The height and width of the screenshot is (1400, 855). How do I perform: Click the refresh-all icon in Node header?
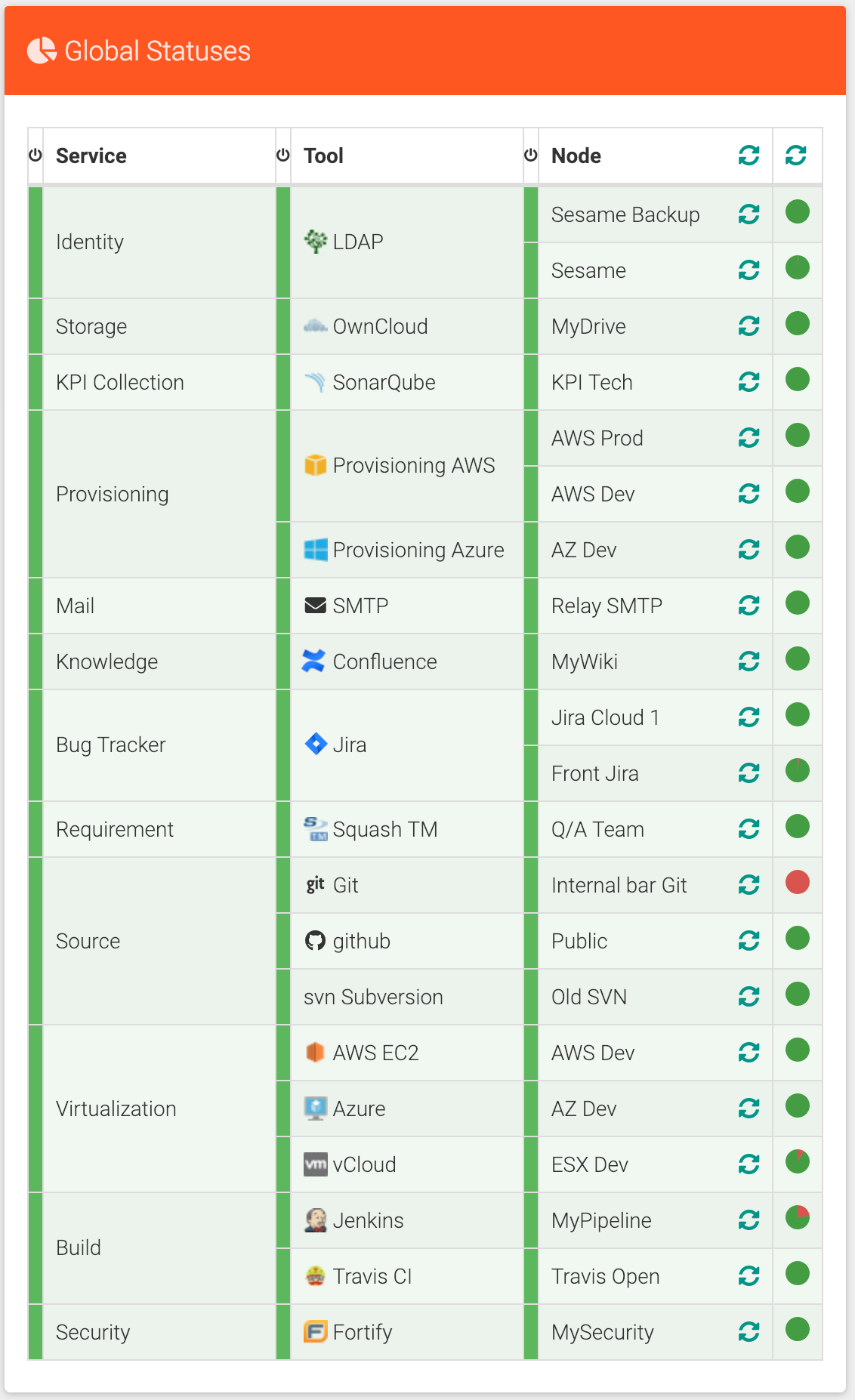click(749, 156)
